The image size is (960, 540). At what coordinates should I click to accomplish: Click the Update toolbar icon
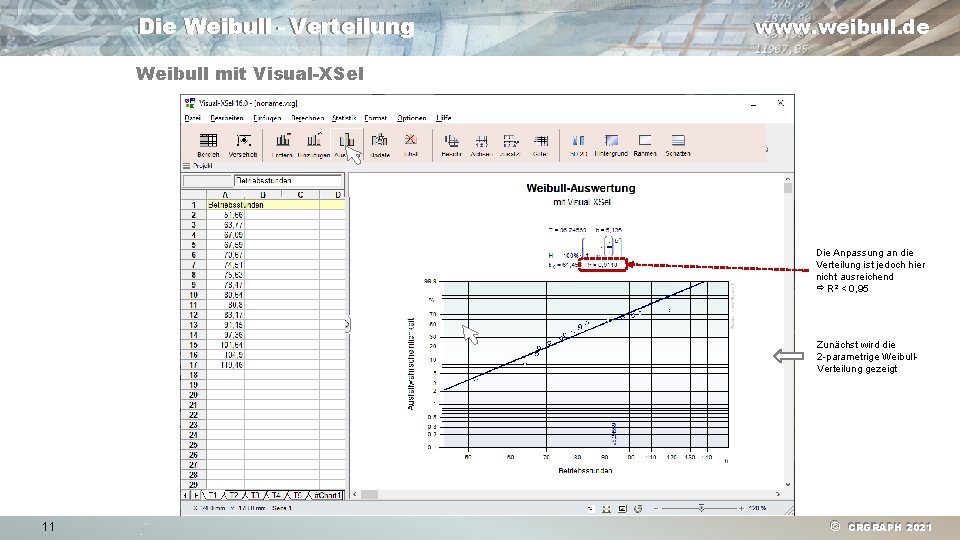coord(380,141)
